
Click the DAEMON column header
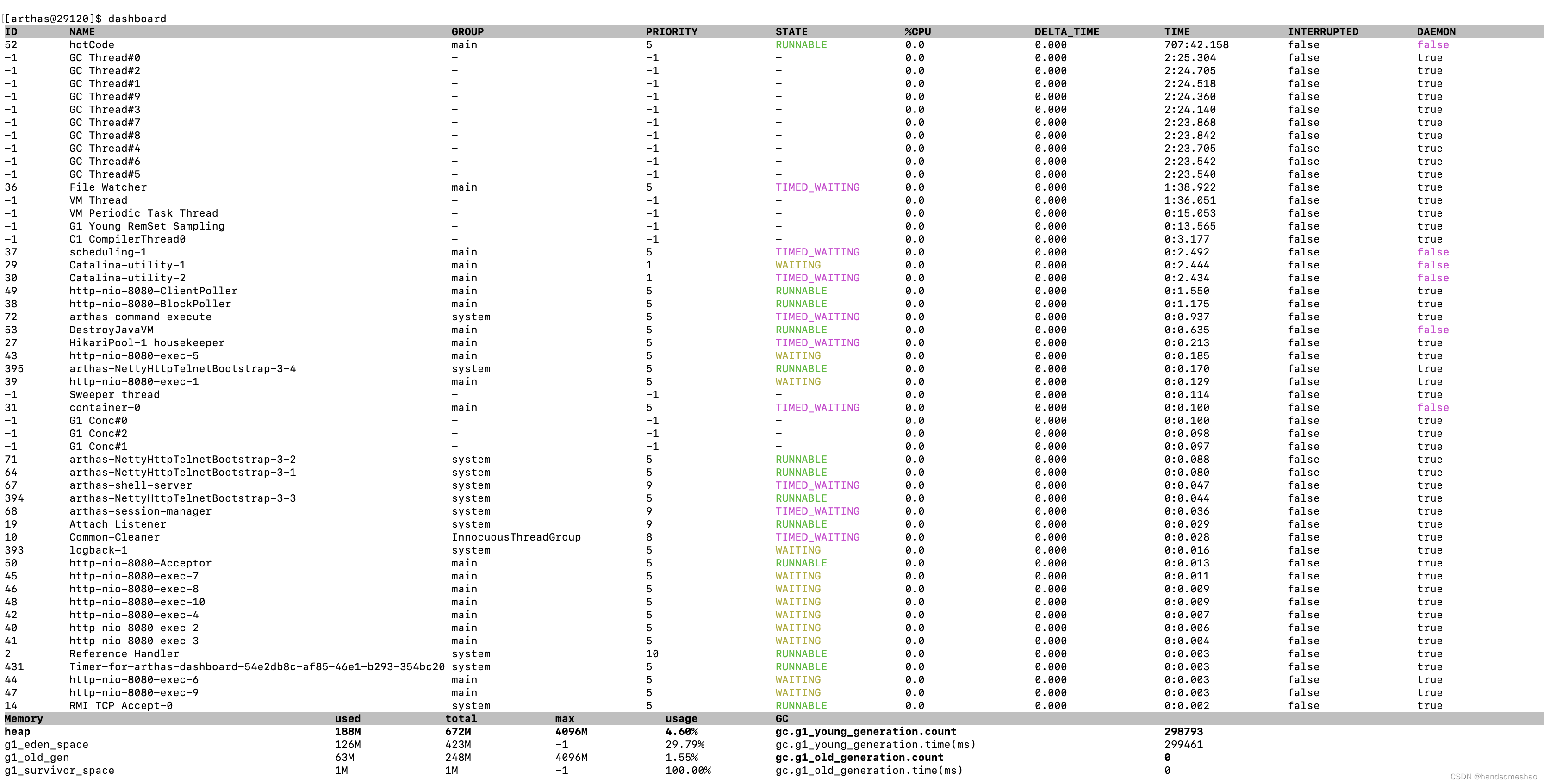[x=1436, y=32]
